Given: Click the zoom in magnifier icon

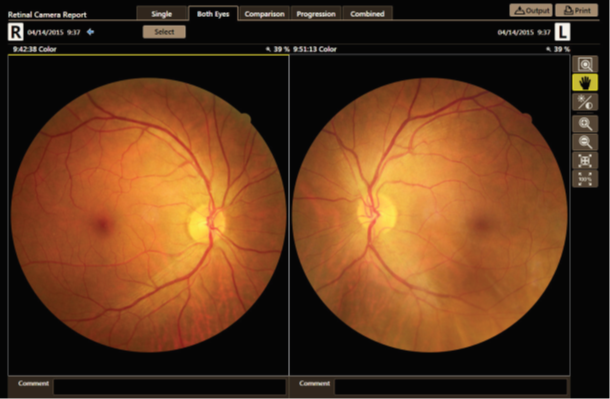Looking at the screenshot, I should [585, 124].
